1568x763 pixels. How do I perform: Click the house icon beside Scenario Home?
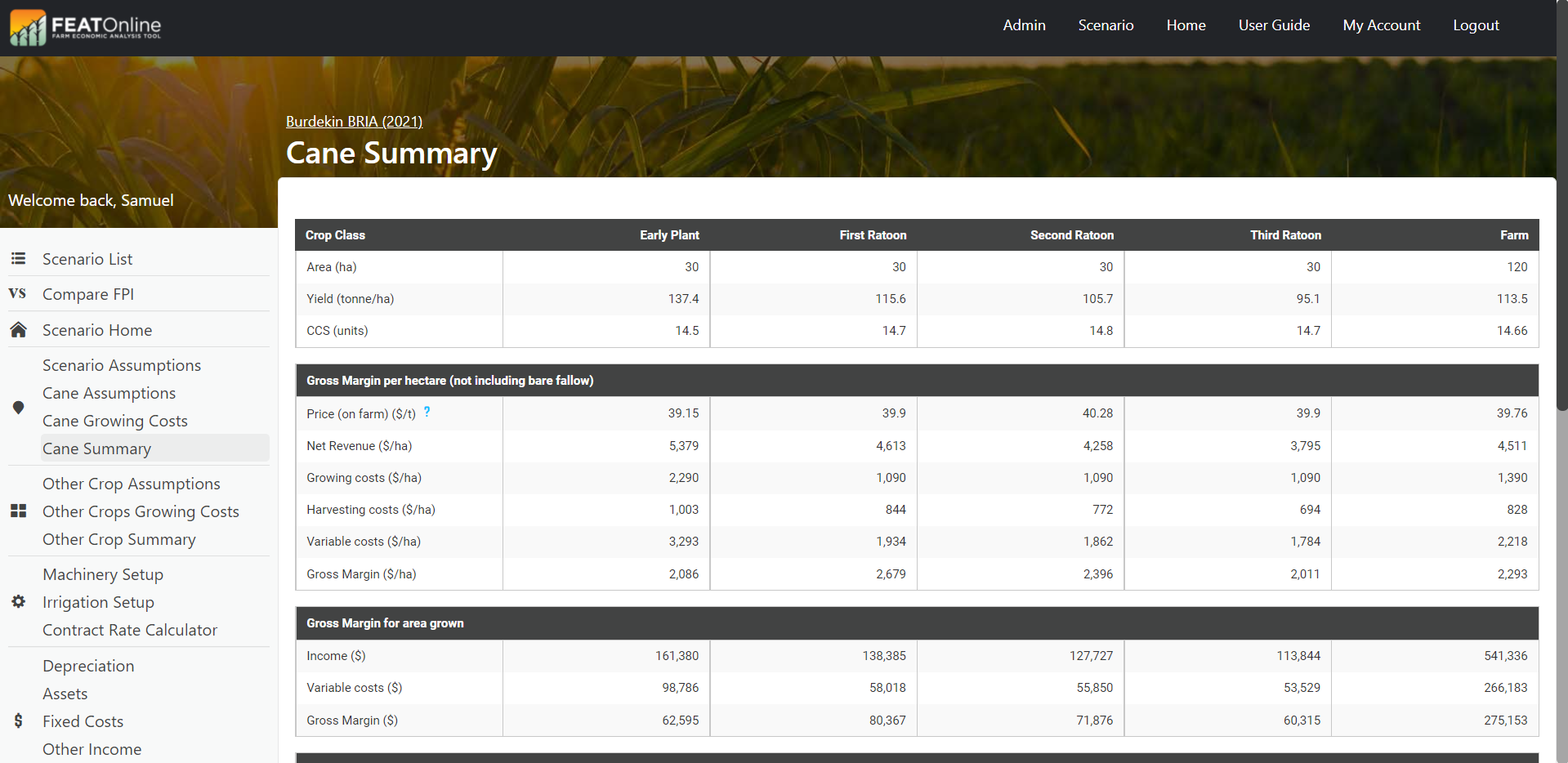[x=18, y=330]
